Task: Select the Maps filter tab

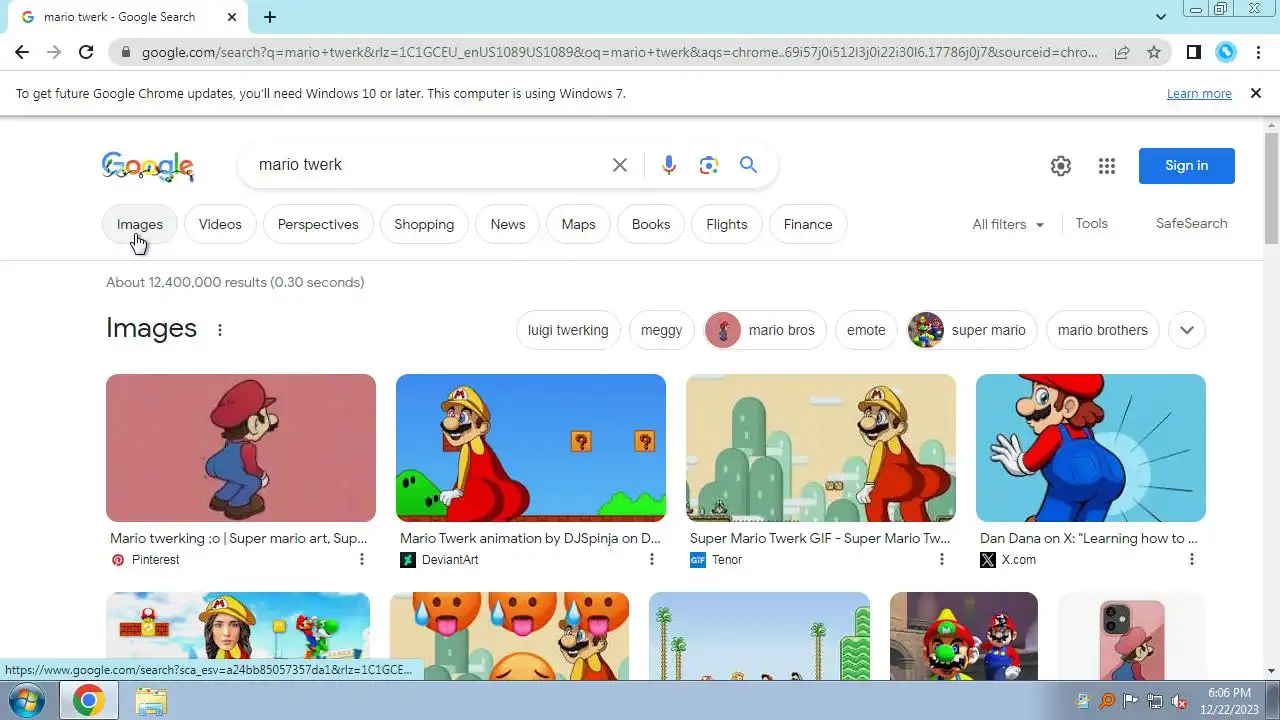Action: pyautogui.click(x=578, y=224)
